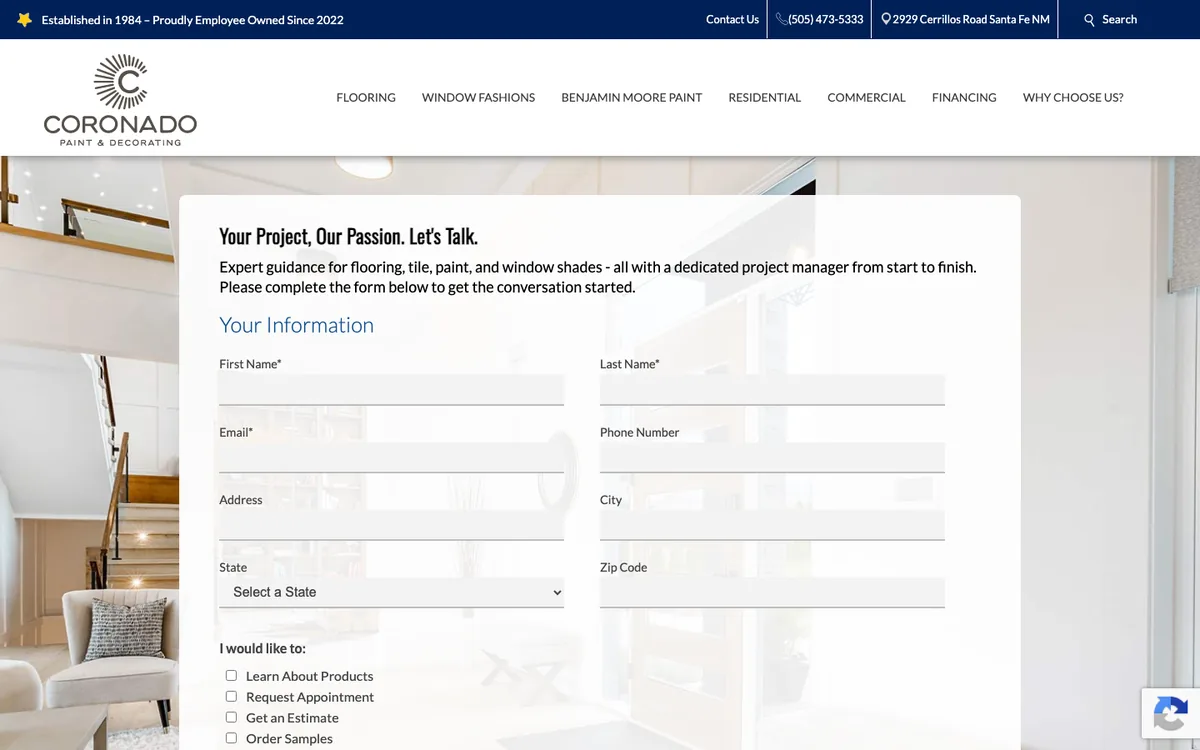Focus the First Name field
Image resolution: width=1200 pixels, height=750 pixels.
point(391,390)
